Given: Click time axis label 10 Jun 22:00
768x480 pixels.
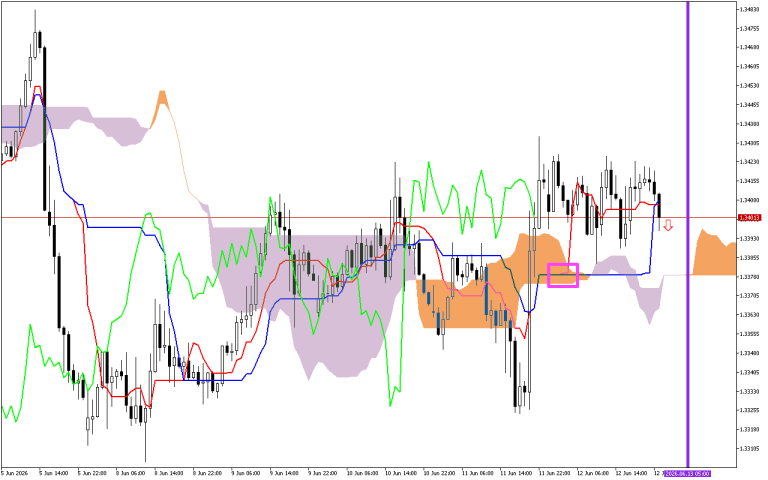Looking at the screenshot, I should 438,474.
